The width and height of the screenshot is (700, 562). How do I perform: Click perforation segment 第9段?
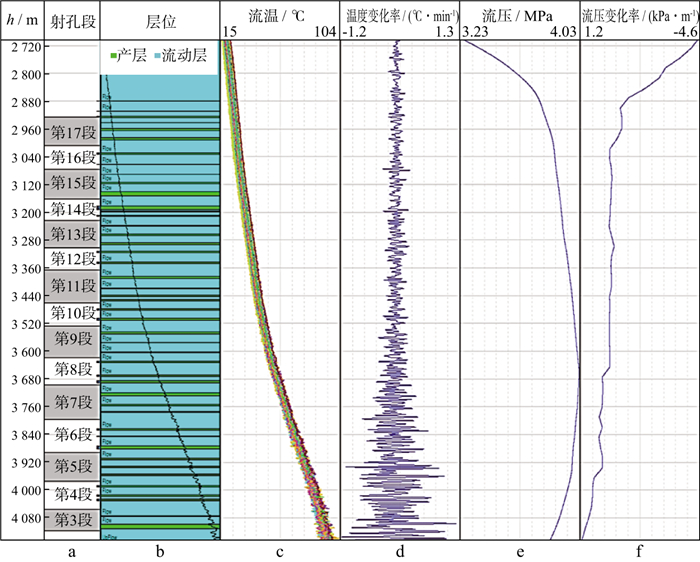pos(72,338)
